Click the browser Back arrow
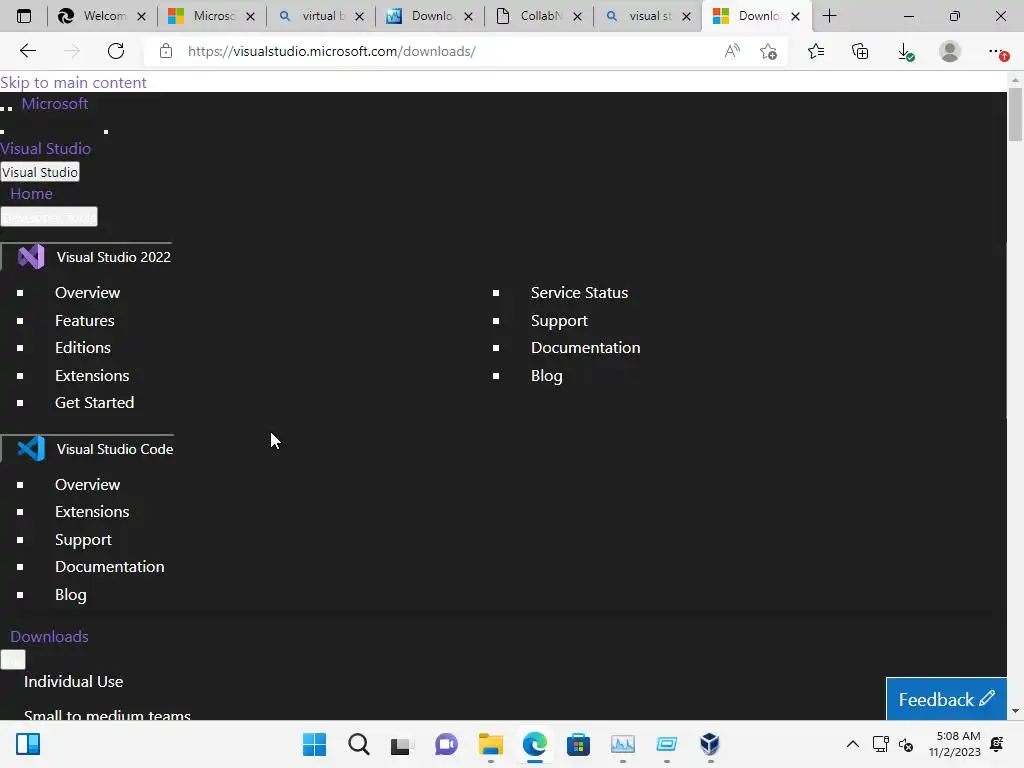The width and height of the screenshot is (1024, 768). tap(27, 51)
